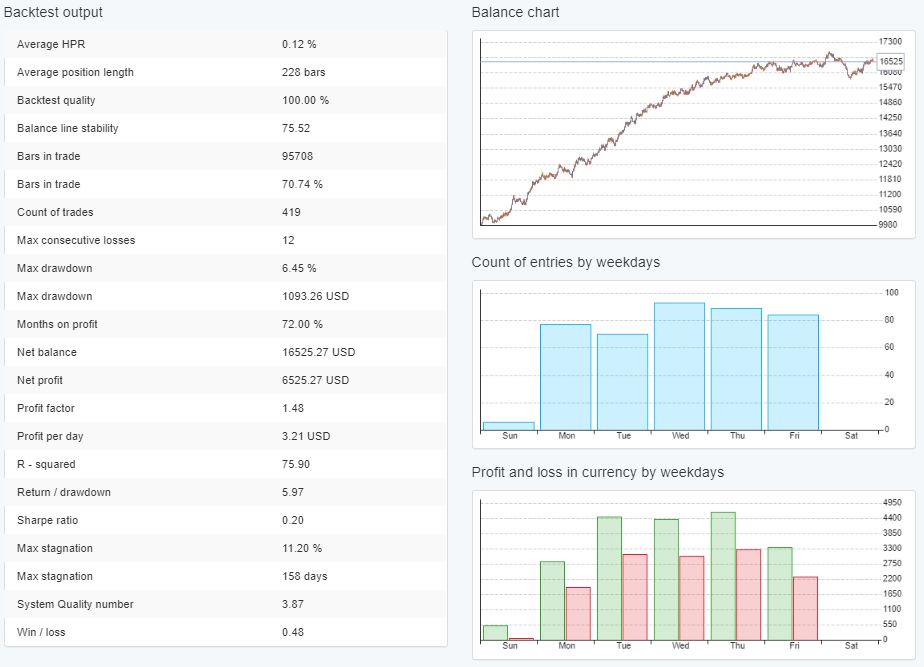The width and height of the screenshot is (924, 667).
Task: Select the System Quality number row
Action: coord(226,604)
